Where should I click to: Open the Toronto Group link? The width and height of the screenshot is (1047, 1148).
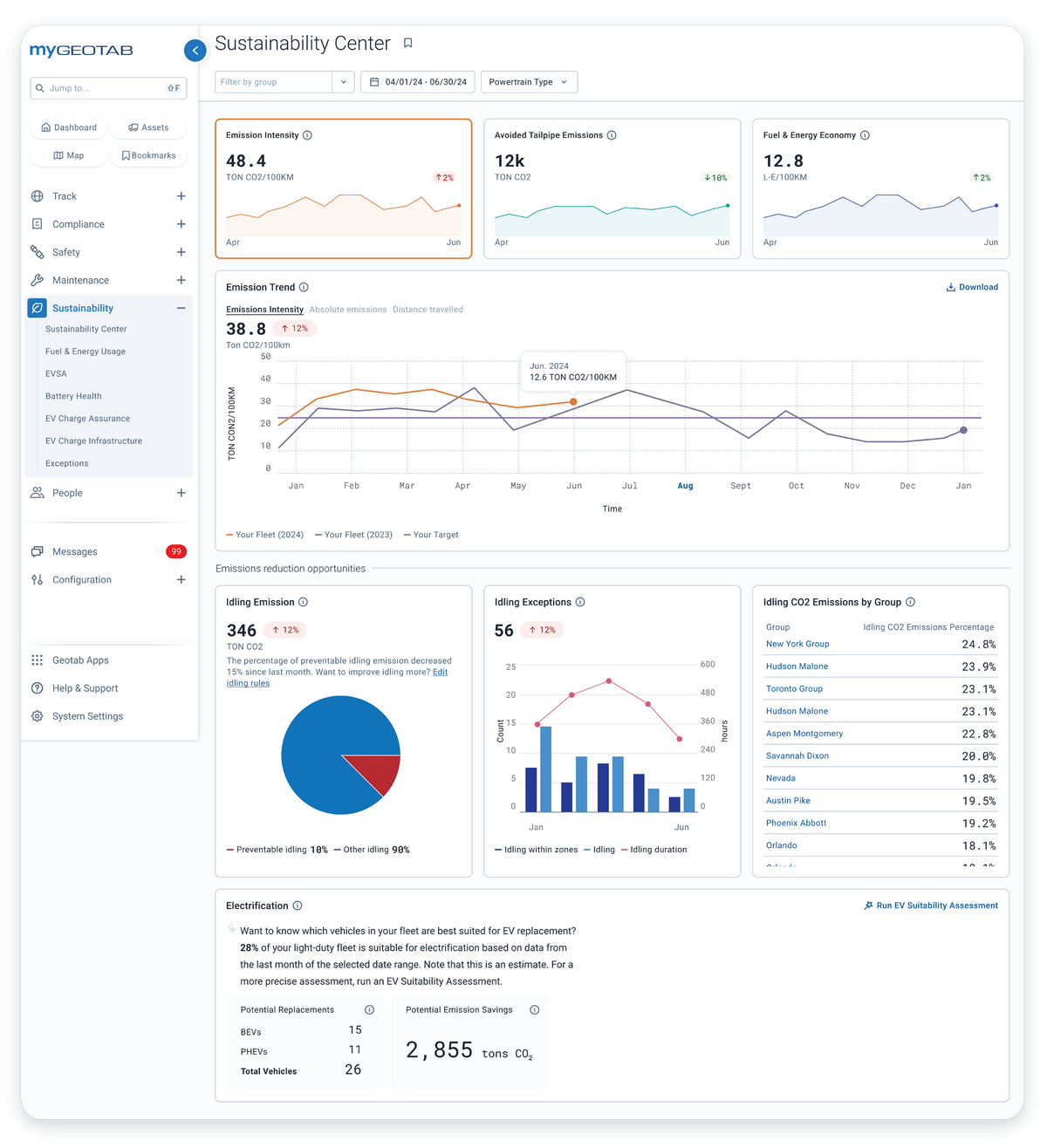[794, 688]
